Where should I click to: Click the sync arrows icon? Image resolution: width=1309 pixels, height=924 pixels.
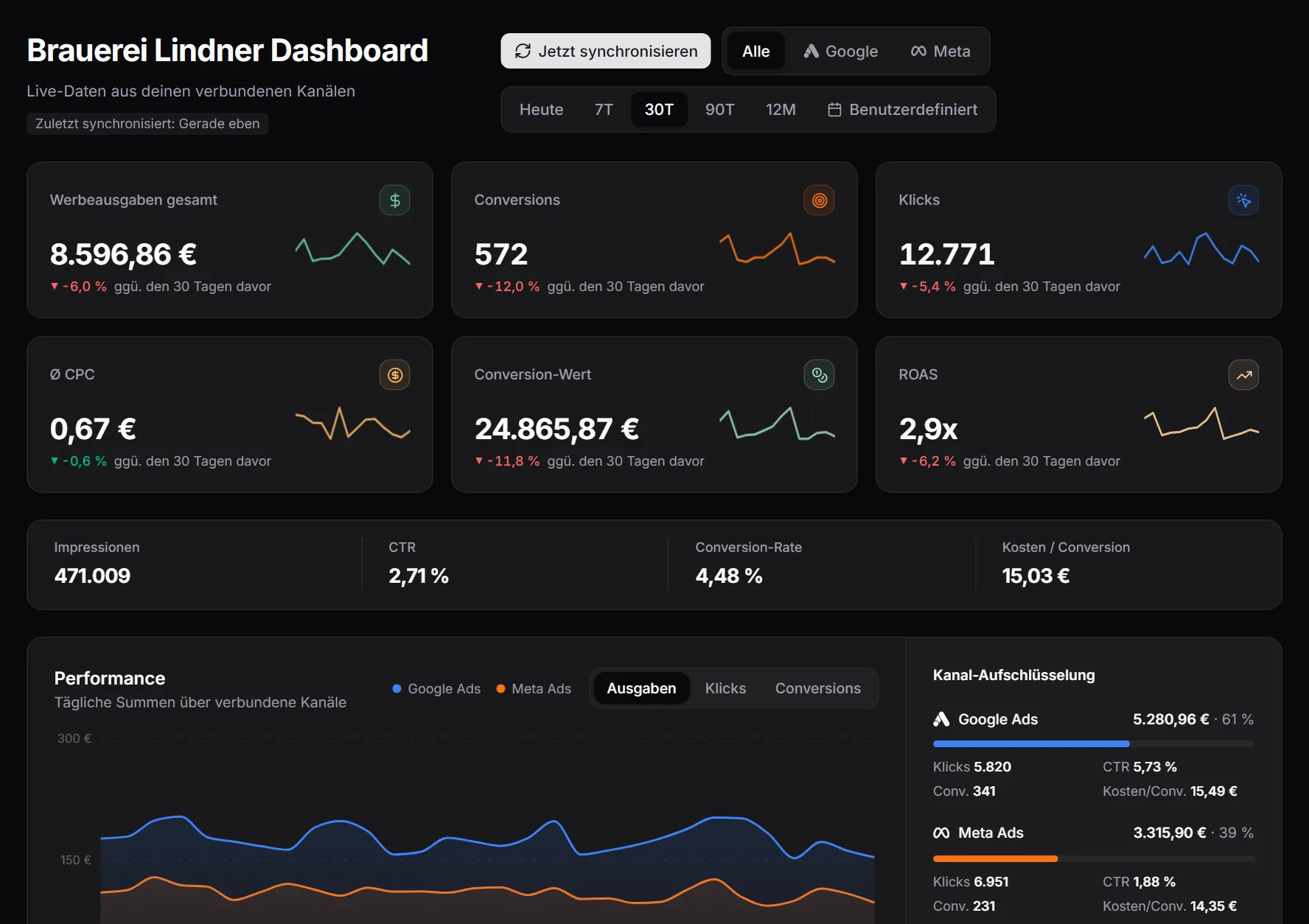point(523,51)
